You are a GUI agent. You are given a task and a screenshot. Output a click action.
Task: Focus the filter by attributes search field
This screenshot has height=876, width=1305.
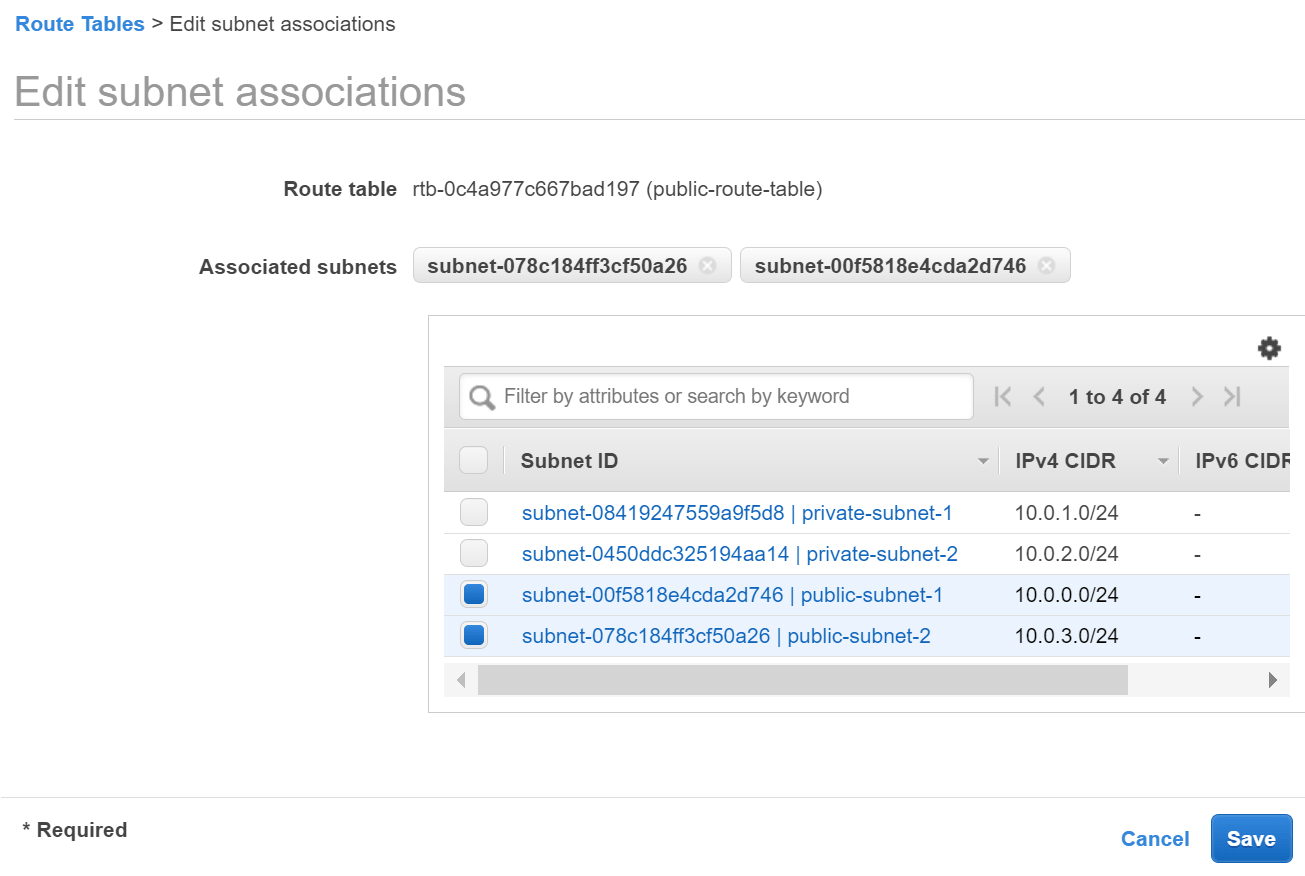tap(716, 397)
